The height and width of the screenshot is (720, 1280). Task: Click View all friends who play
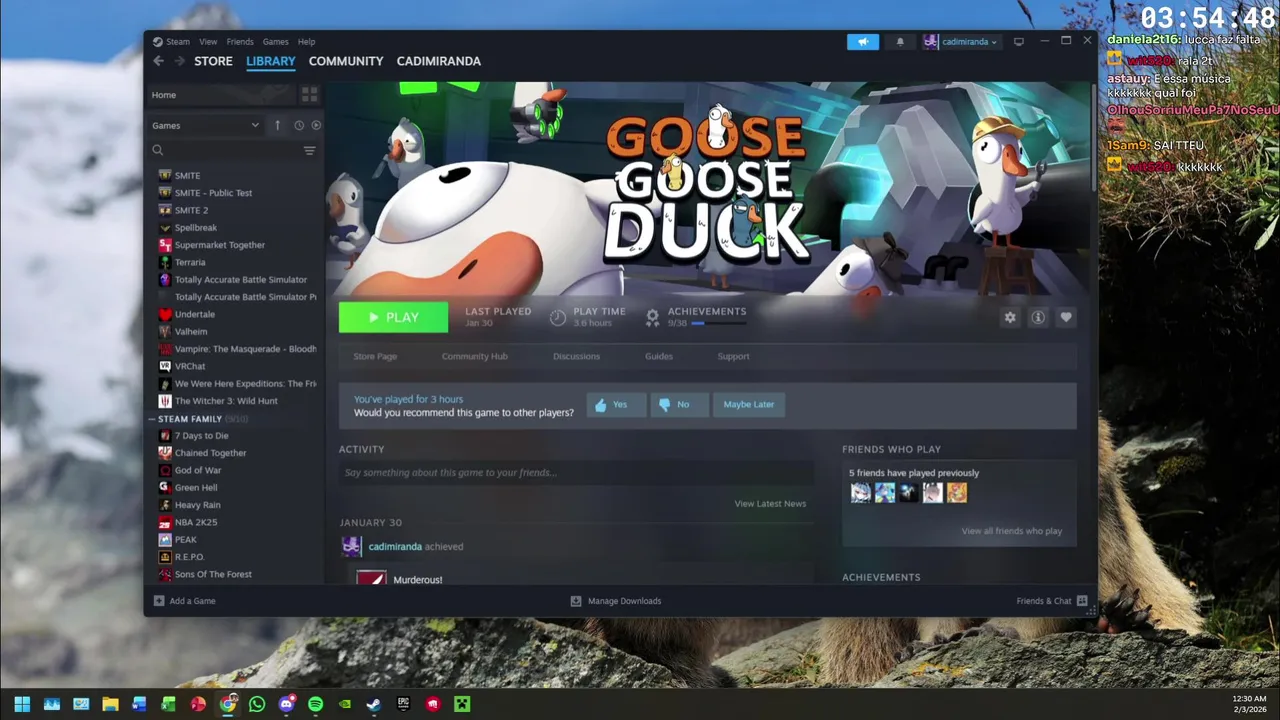coord(1012,531)
